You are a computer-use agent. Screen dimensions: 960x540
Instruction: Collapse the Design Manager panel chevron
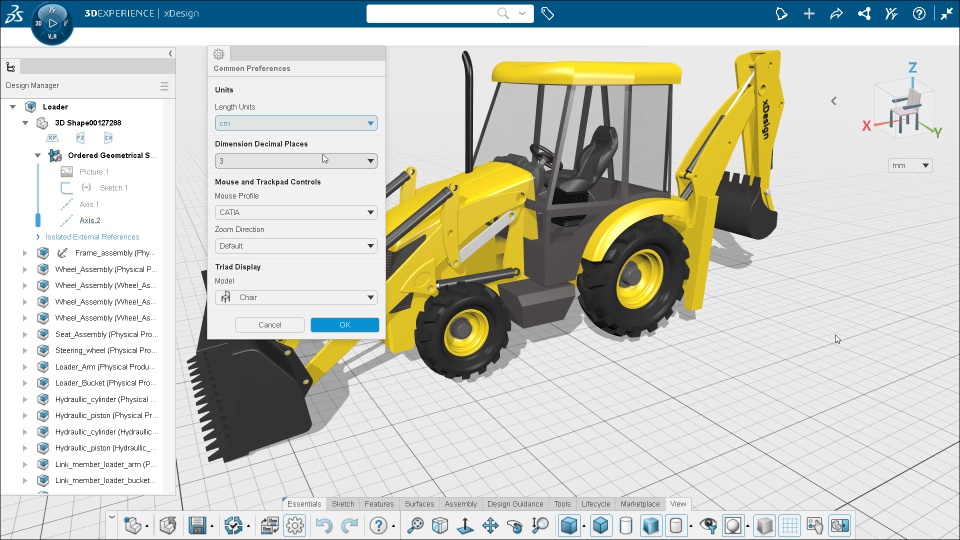click(170, 53)
